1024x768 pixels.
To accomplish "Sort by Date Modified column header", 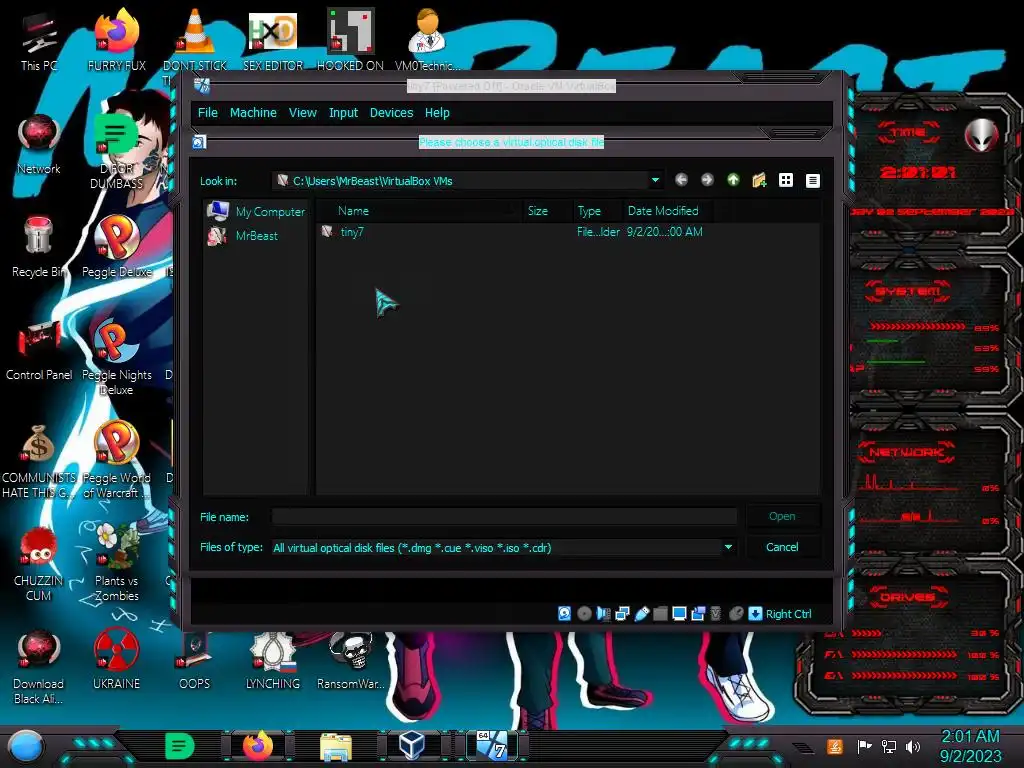I will pyautogui.click(x=666, y=211).
